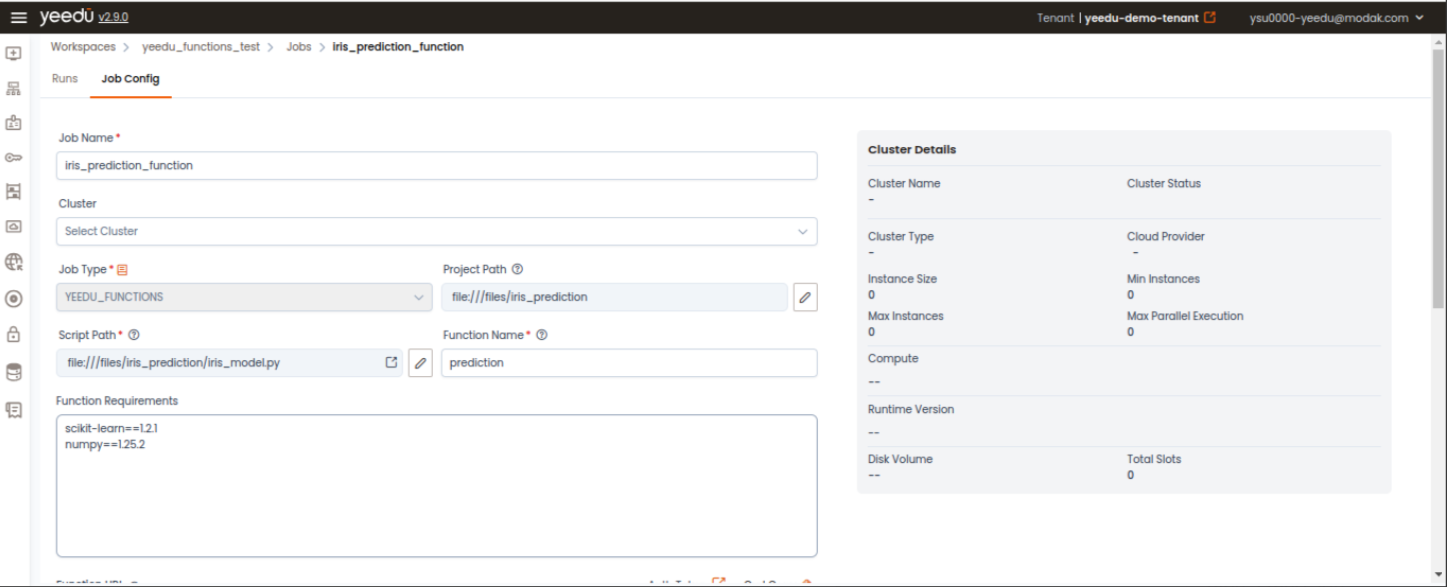Click the globe sidebar icon
1447x587 pixels.
[x=14, y=262]
